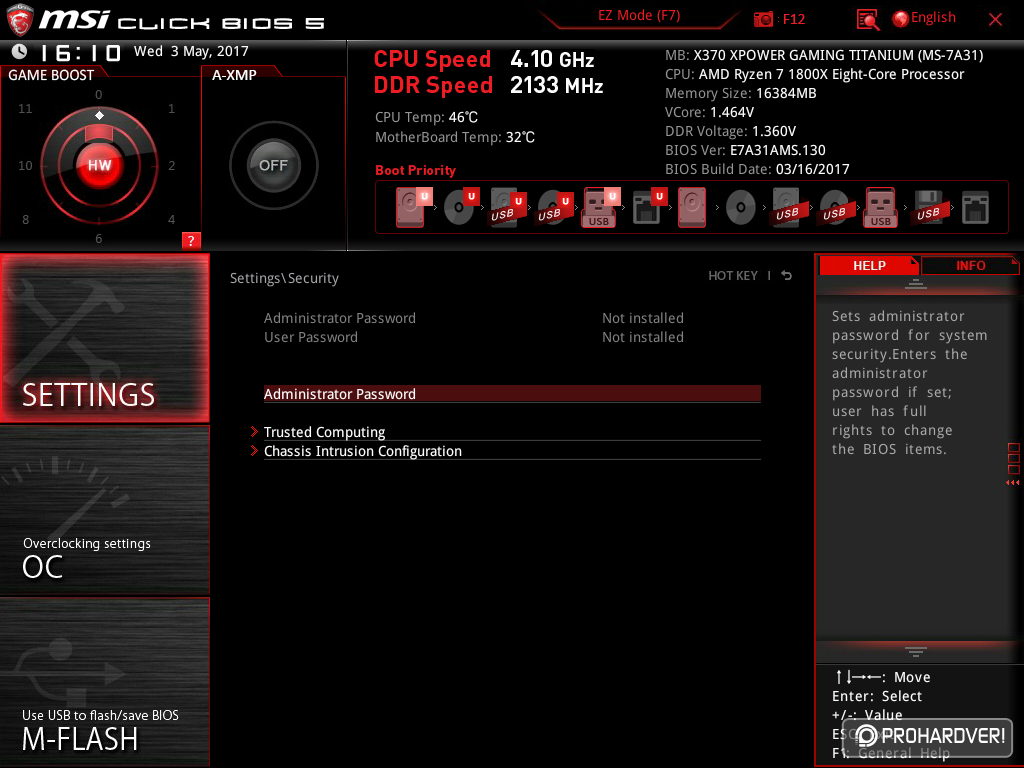Select the UEFI USB key boot device
The width and height of the screenshot is (1024, 768).
(600, 208)
